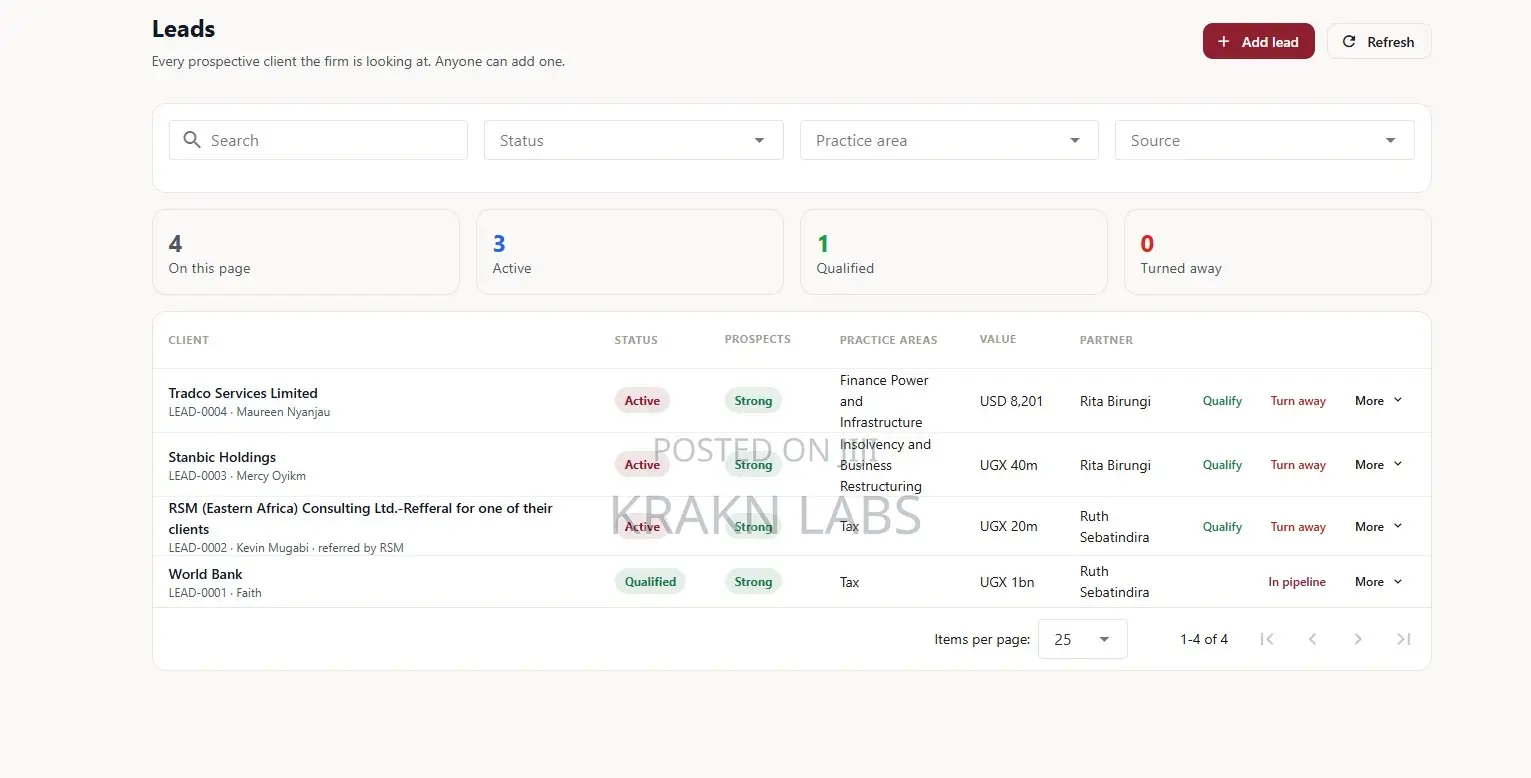Go to previous page arrow
Image resolution: width=1531 pixels, height=778 pixels.
pos(1313,639)
